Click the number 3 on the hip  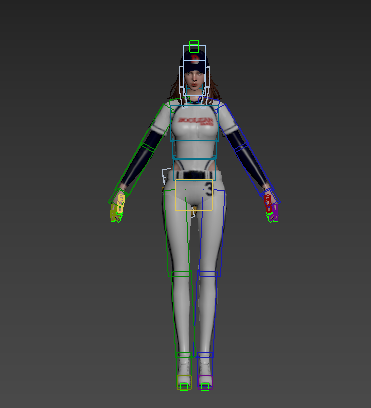[x=209, y=188]
